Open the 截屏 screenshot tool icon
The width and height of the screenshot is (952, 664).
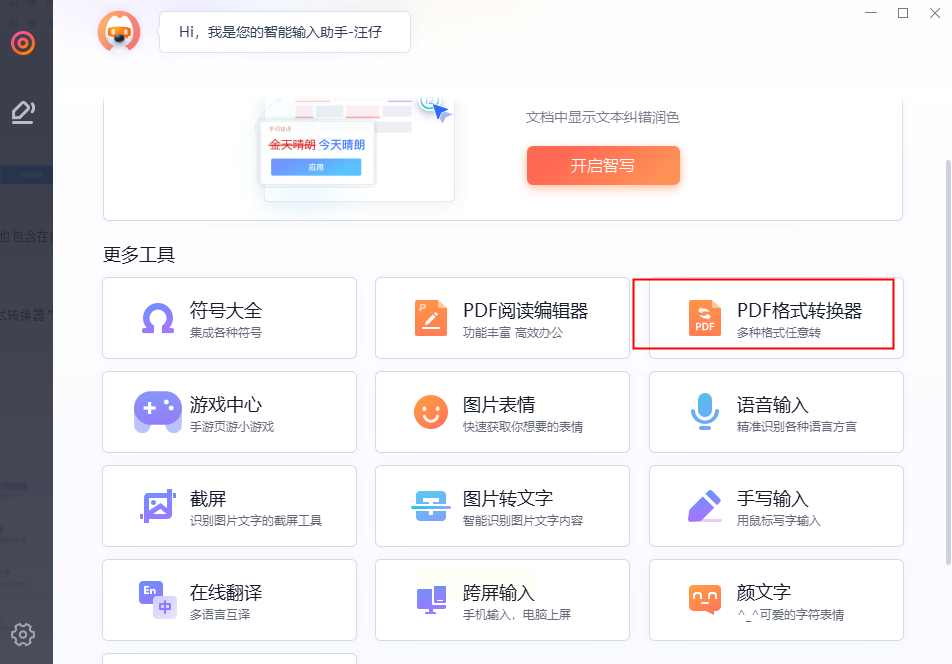(x=158, y=506)
